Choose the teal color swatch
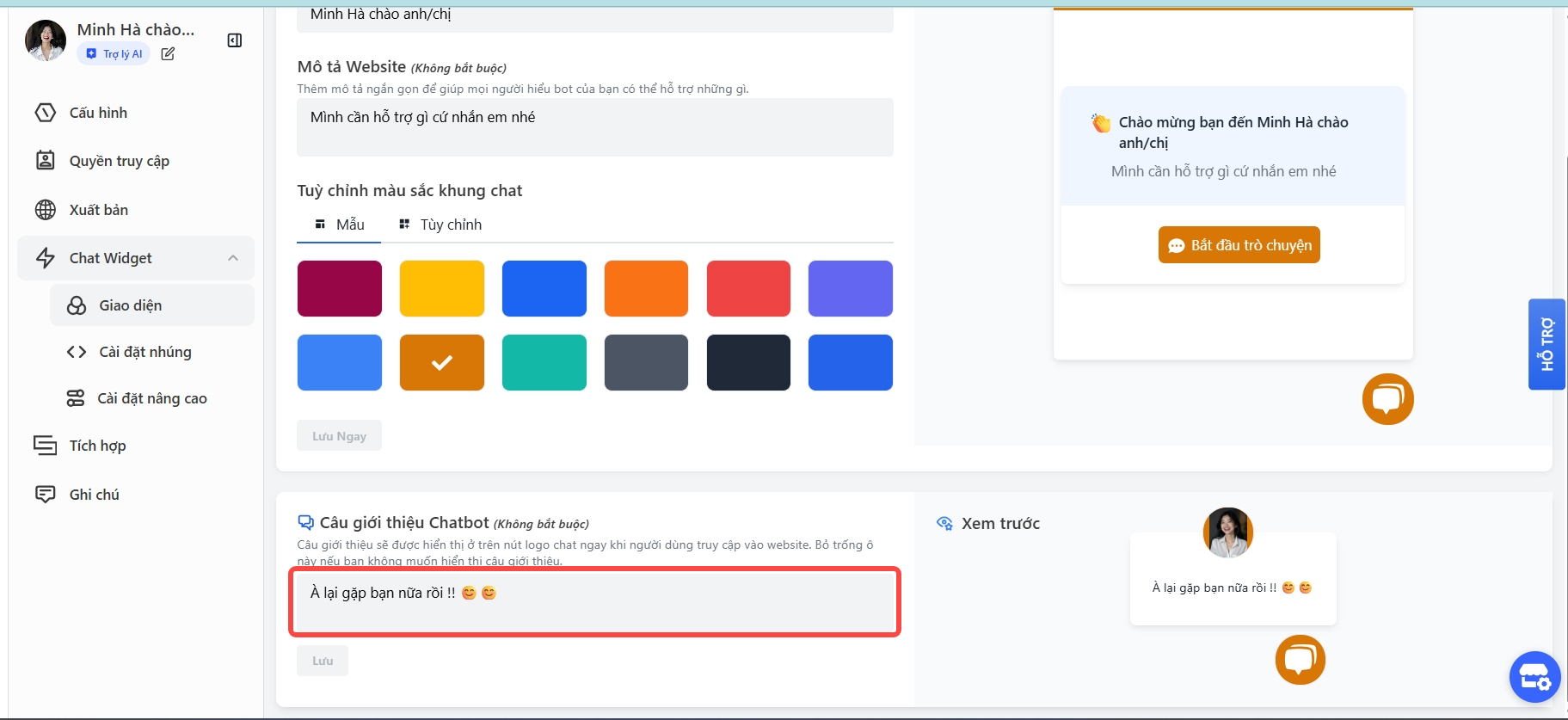Screen dimensions: 1568x720 [544, 362]
